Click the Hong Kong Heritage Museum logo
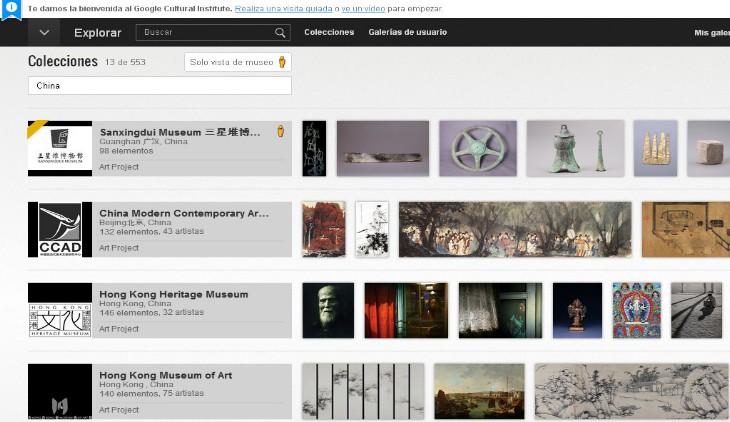730x422 pixels. [60, 310]
